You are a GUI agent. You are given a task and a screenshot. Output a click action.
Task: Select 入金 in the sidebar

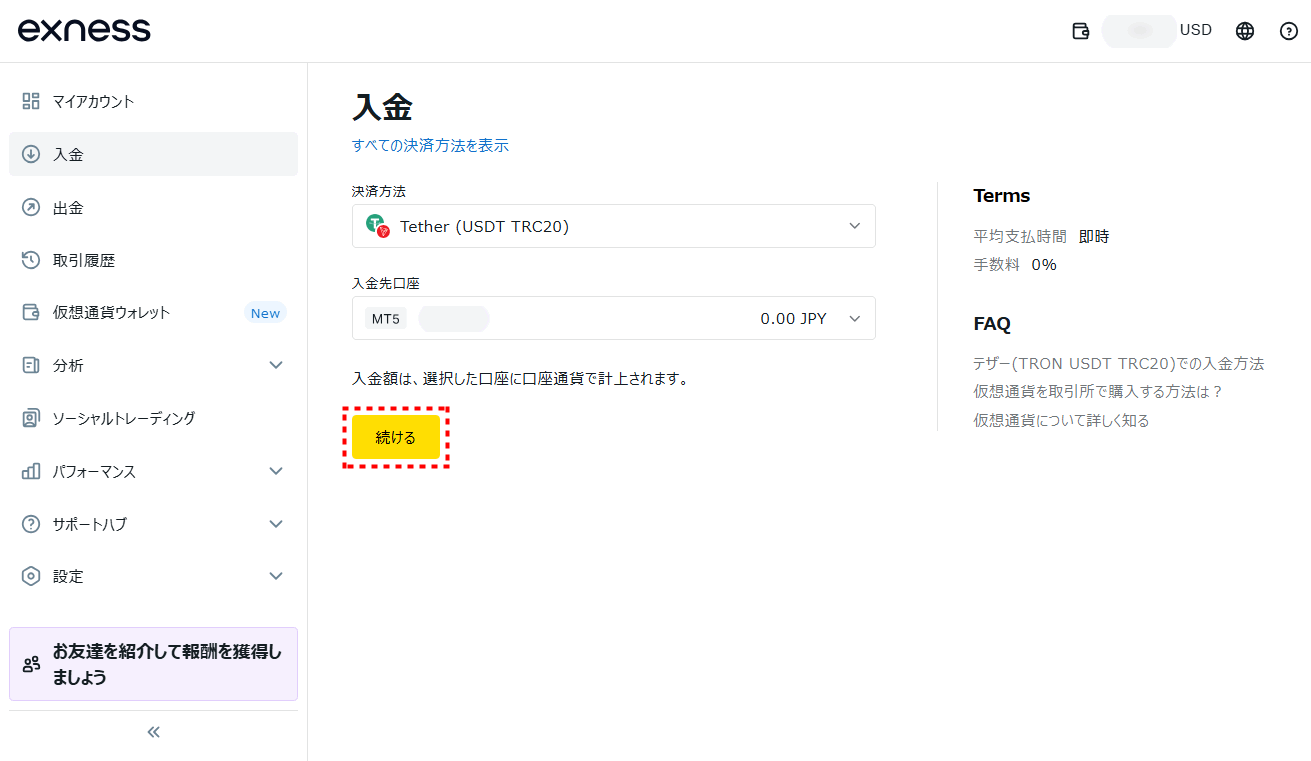click(x=153, y=154)
